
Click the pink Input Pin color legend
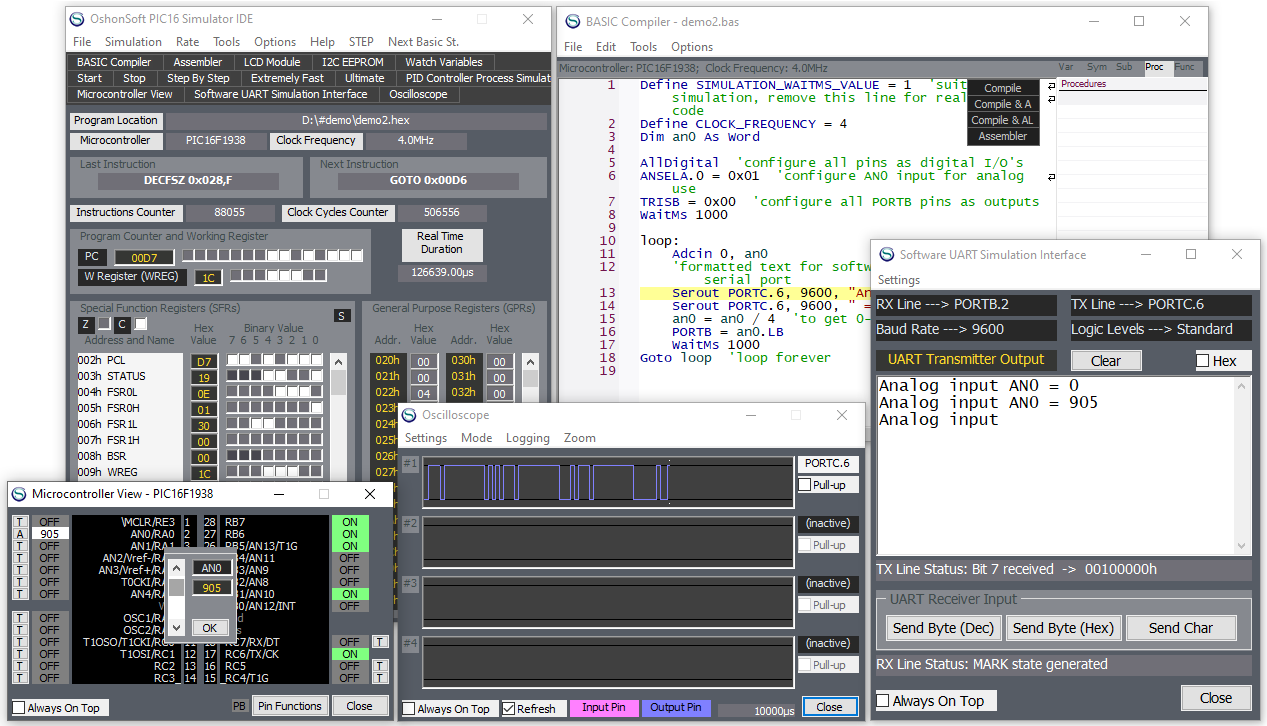click(603, 708)
